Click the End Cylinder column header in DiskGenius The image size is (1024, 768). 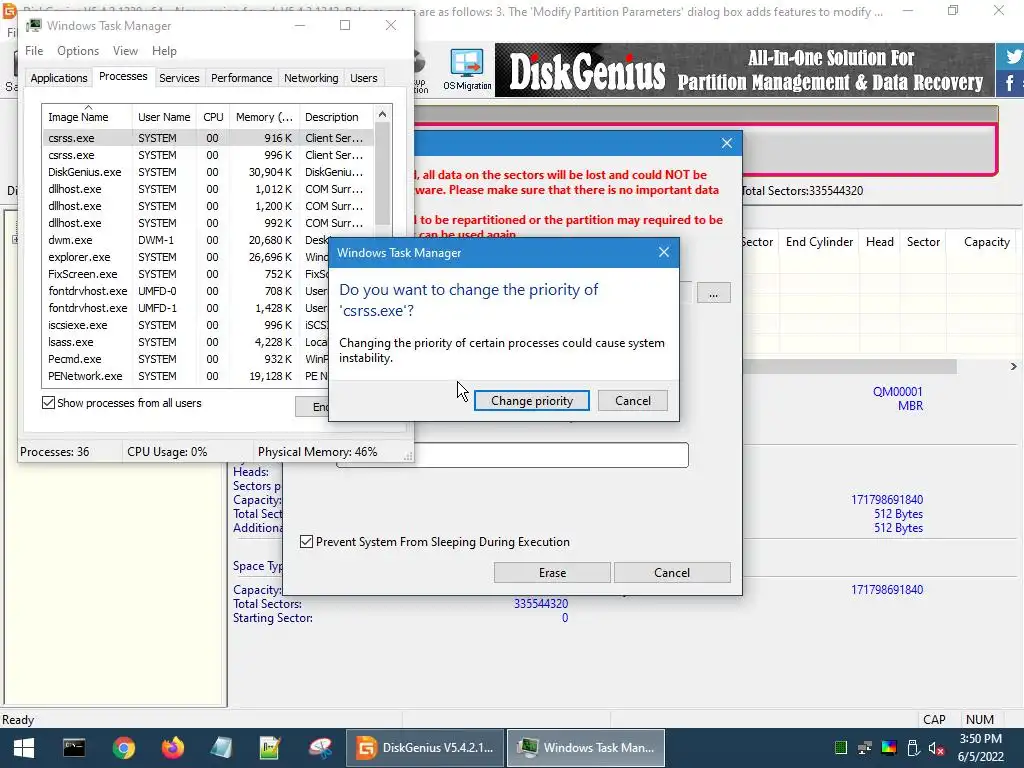pos(819,242)
